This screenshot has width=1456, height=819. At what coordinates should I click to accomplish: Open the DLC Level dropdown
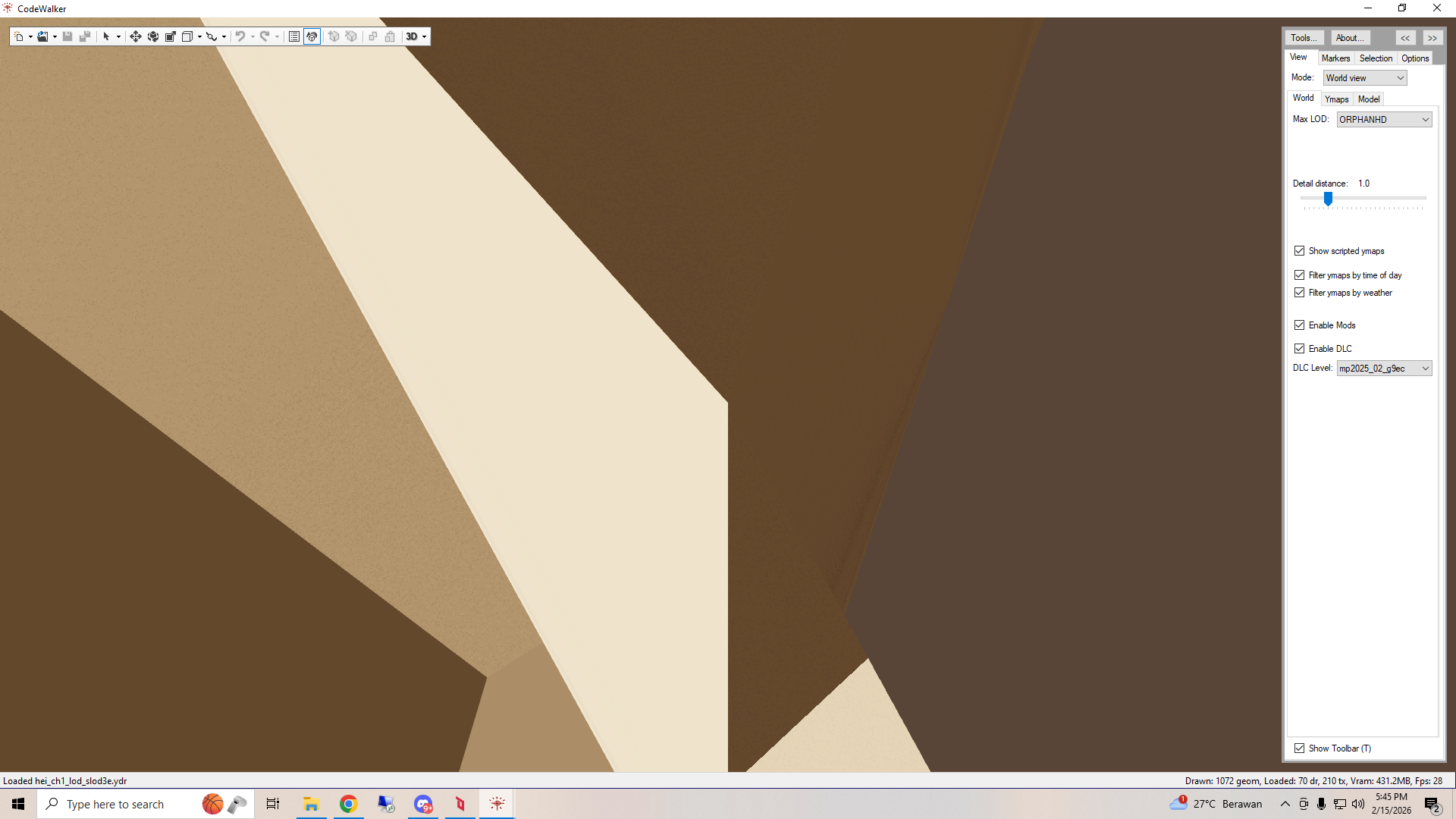coord(1384,369)
